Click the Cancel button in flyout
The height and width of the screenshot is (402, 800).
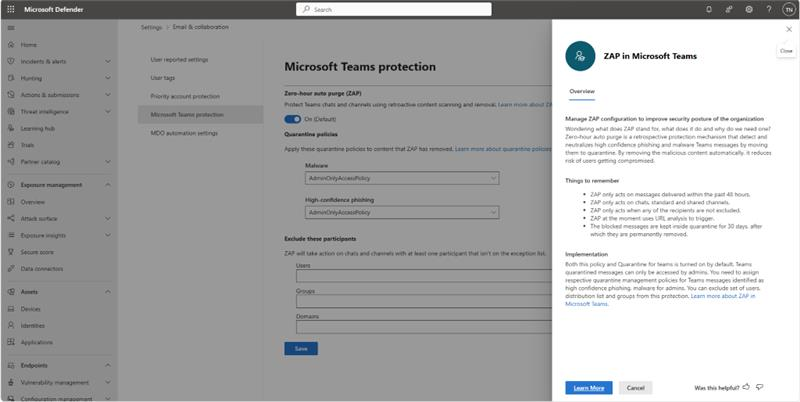[x=635, y=388]
